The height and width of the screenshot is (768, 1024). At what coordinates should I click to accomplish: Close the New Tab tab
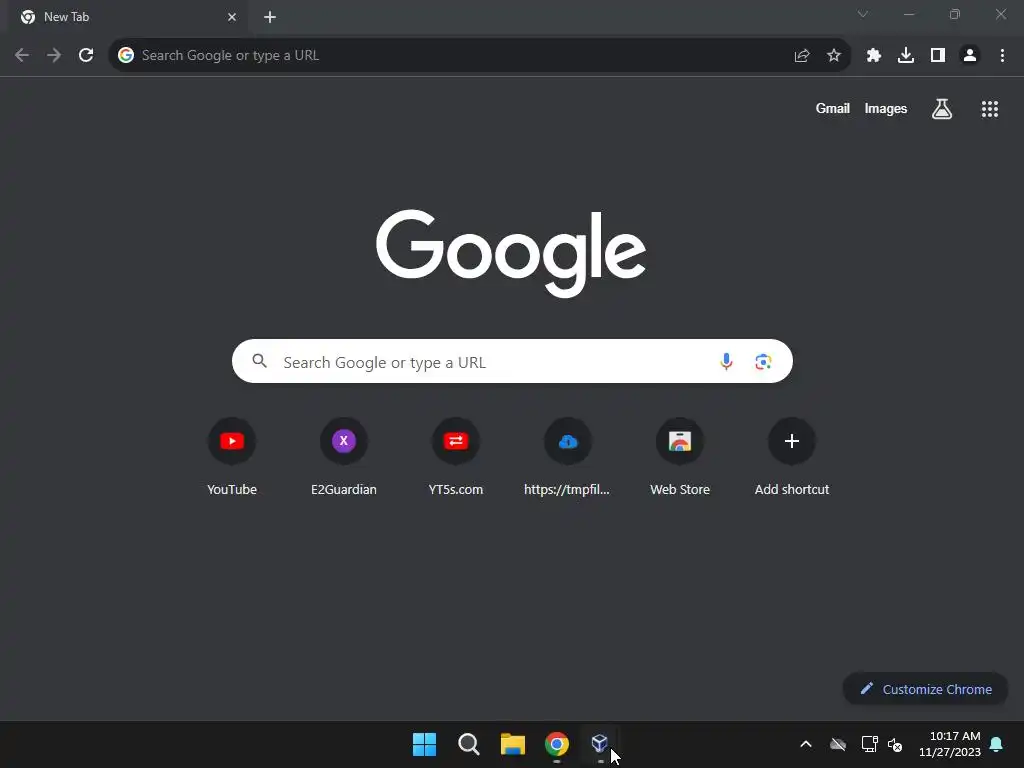[232, 17]
